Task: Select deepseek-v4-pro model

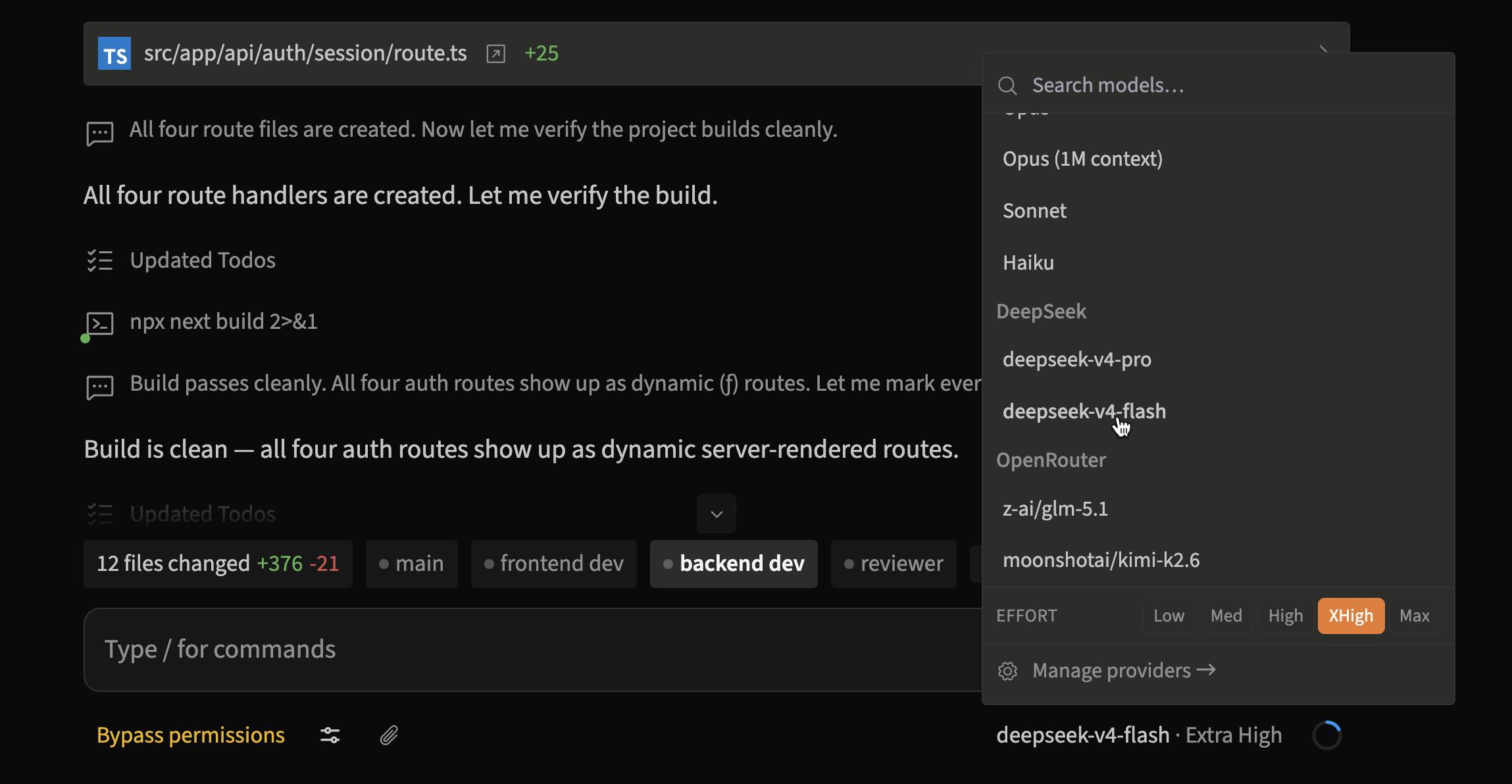Action: (1218, 360)
